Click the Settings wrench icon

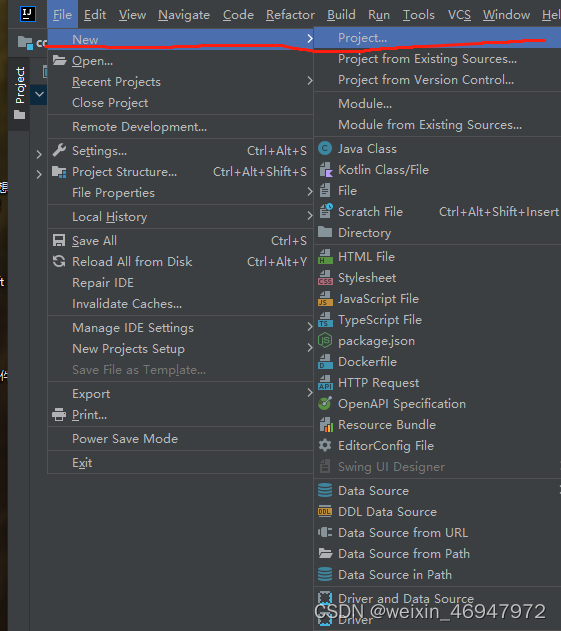pyautogui.click(x=59, y=150)
